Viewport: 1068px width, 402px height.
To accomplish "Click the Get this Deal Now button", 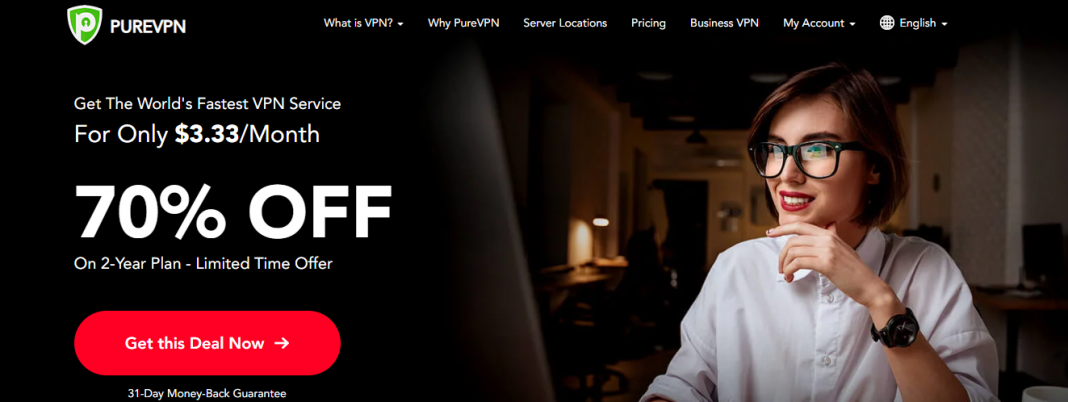I will tap(207, 343).
